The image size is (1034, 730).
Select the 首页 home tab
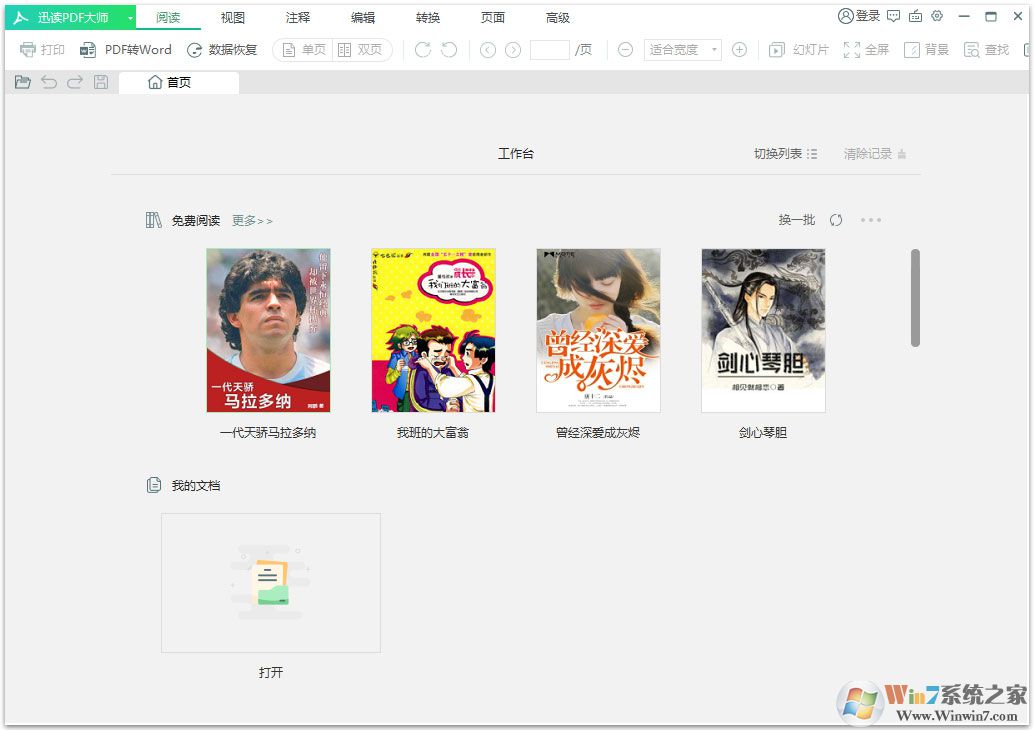178,83
